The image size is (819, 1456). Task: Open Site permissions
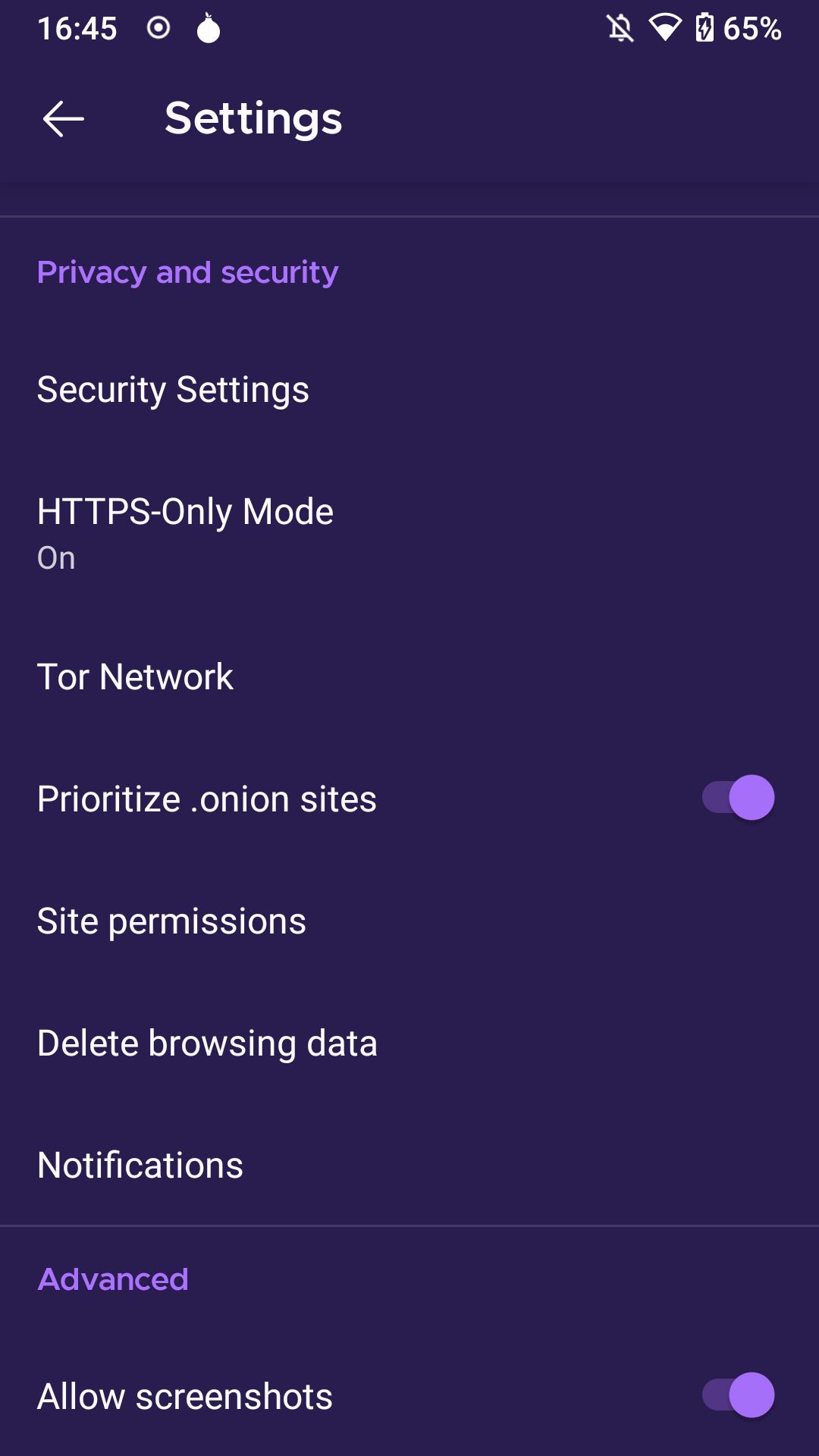[409, 921]
